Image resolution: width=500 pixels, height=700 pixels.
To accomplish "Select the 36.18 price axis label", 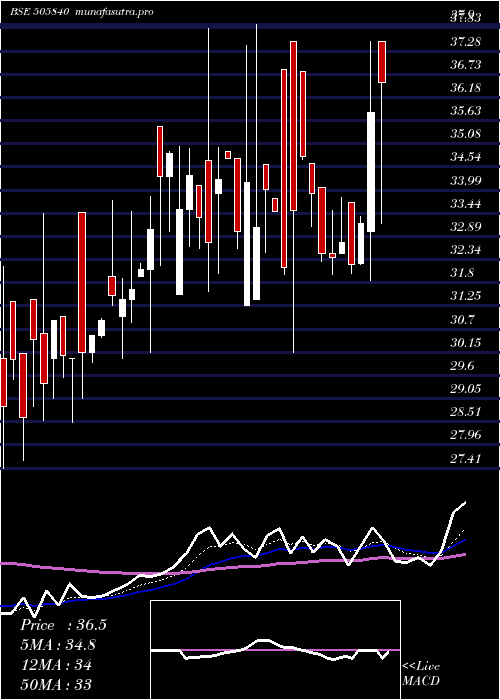I will pyautogui.click(x=466, y=88).
